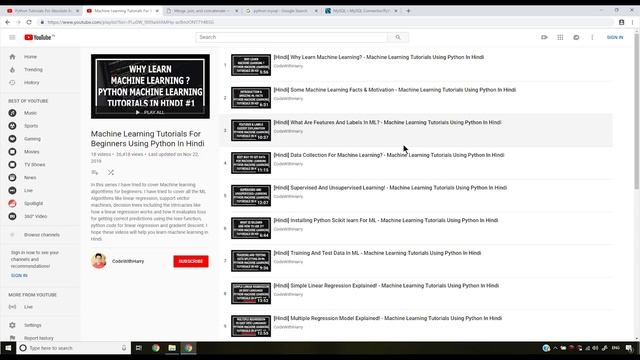Click the Home icon in sidebar
Screen dimensions: 640x360
coord(12,57)
